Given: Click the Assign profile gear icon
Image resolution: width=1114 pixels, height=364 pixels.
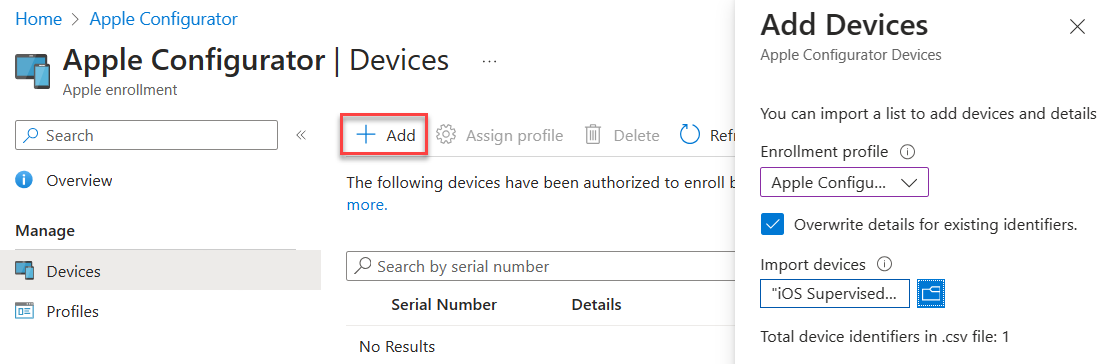Looking at the screenshot, I should (445, 135).
